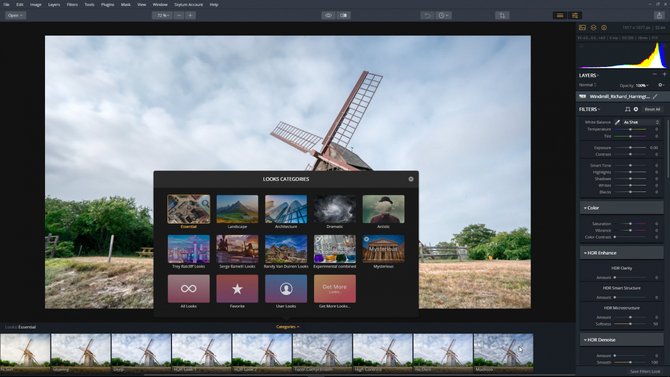Show the image info icon
The image size is (670, 377).
point(604,27)
